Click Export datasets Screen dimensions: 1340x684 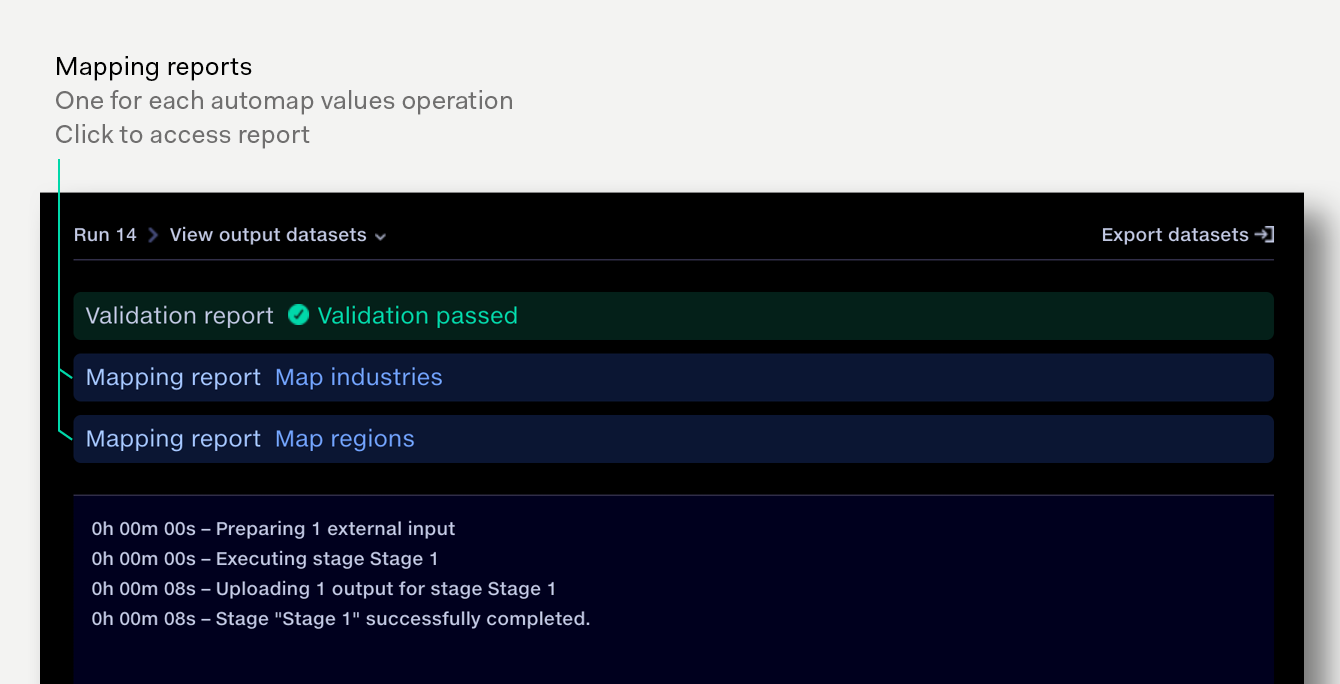coord(1174,234)
